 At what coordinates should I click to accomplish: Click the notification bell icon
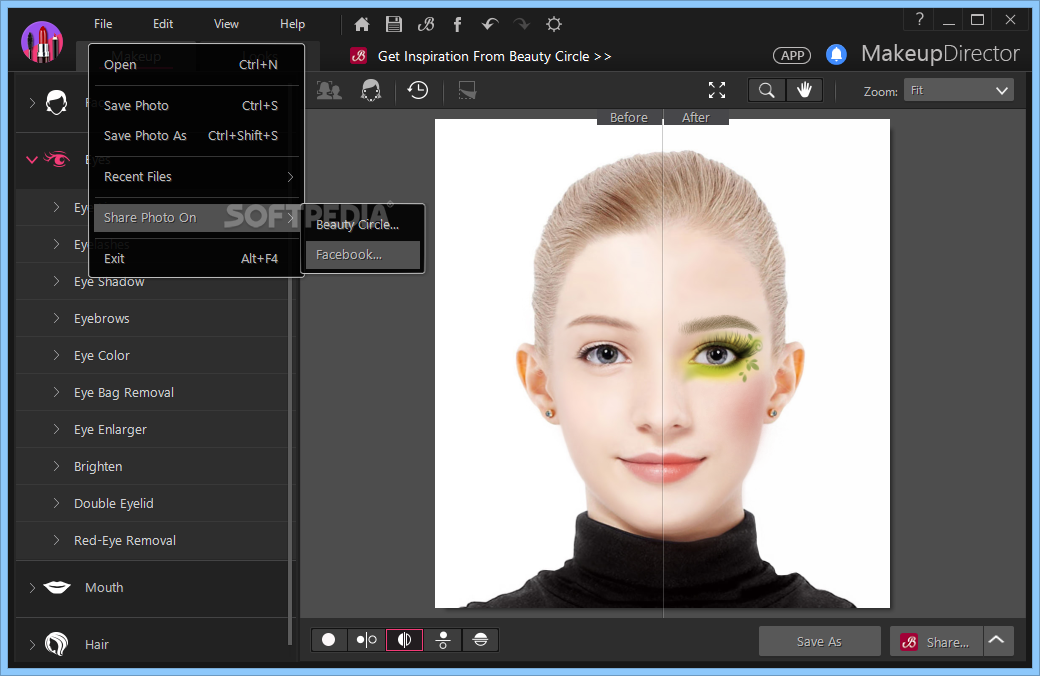[x=836, y=54]
